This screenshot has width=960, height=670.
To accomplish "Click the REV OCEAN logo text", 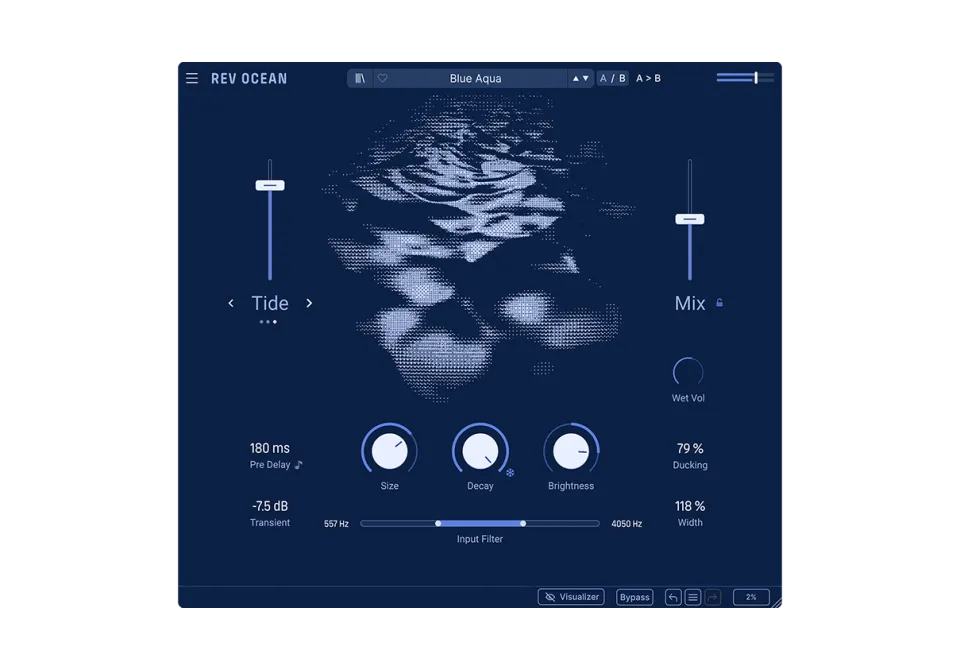I will coord(249,78).
